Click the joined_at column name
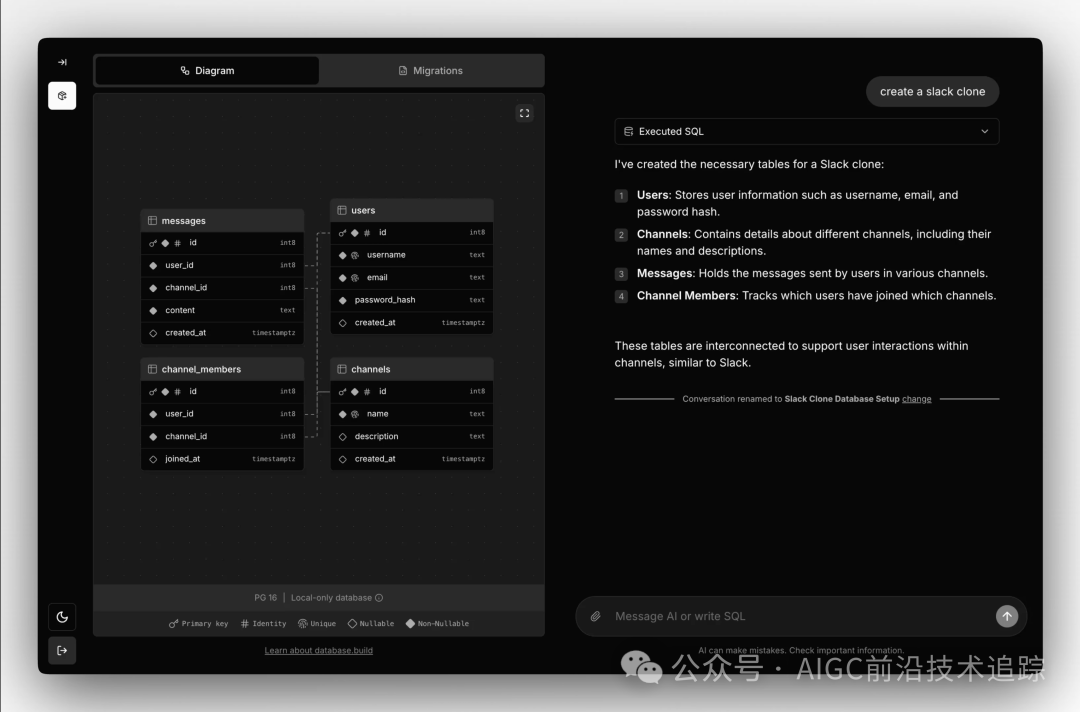The height and width of the screenshot is (712, 1080). pyautogui.click(x=183, y=459)
